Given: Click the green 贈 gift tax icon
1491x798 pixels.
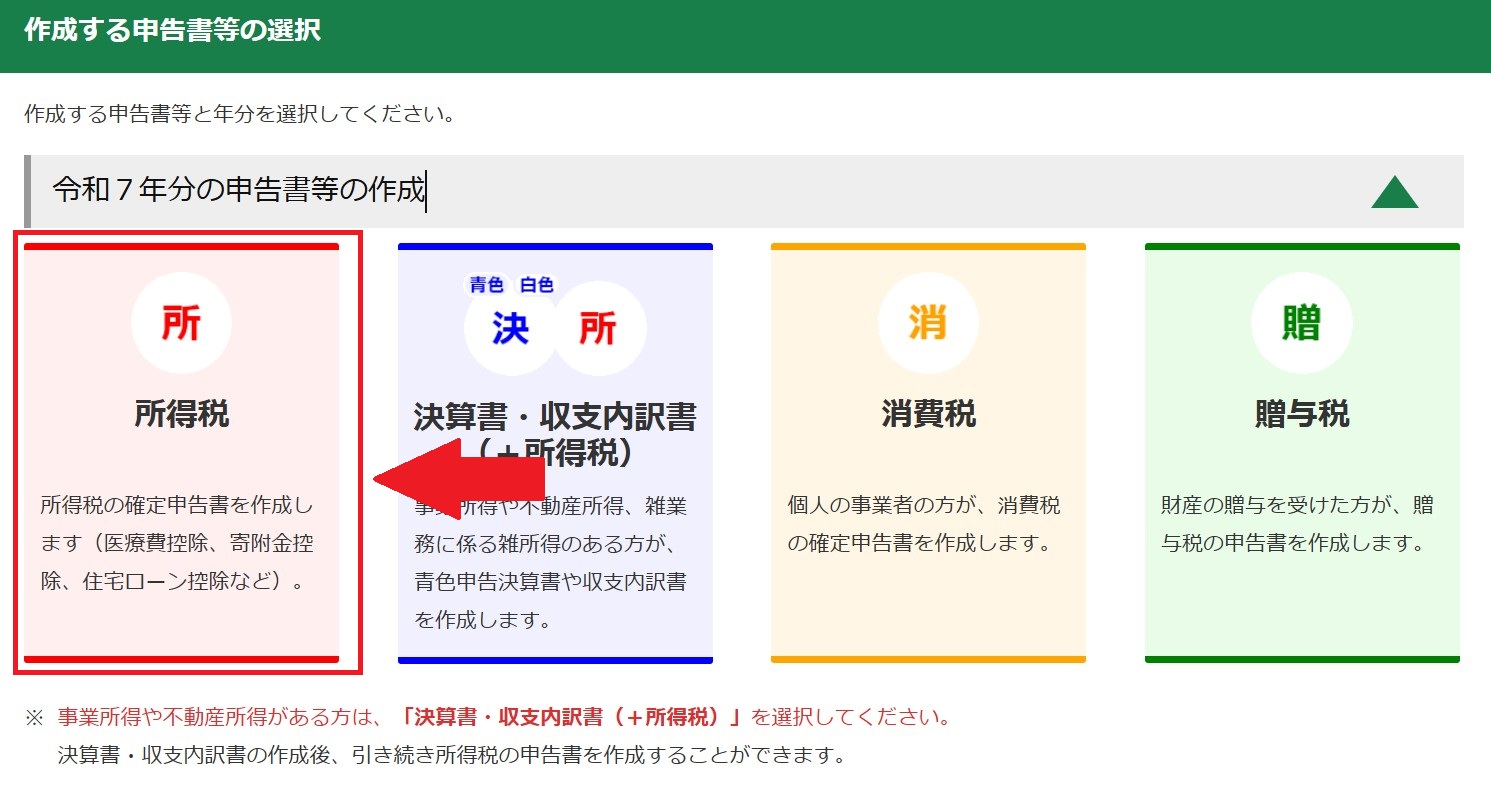Looking at the screenshot, I should coord(1302,322).
